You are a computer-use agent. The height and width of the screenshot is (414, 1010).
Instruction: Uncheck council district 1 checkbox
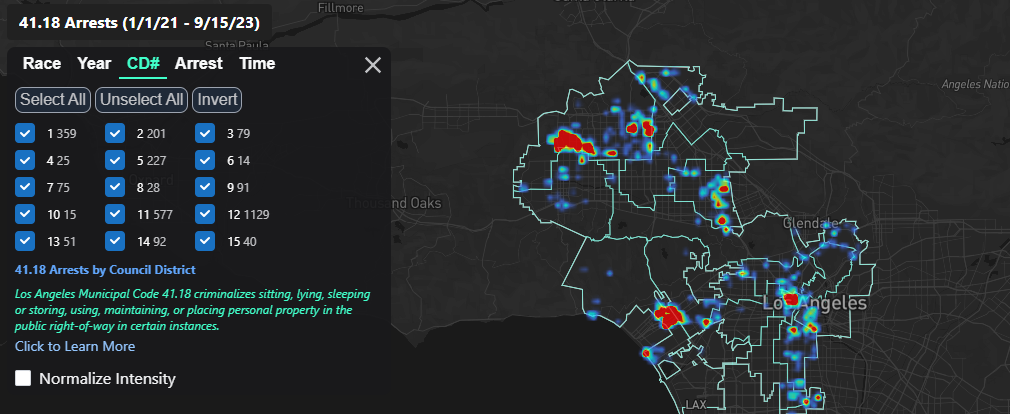(x=25, y=133)
